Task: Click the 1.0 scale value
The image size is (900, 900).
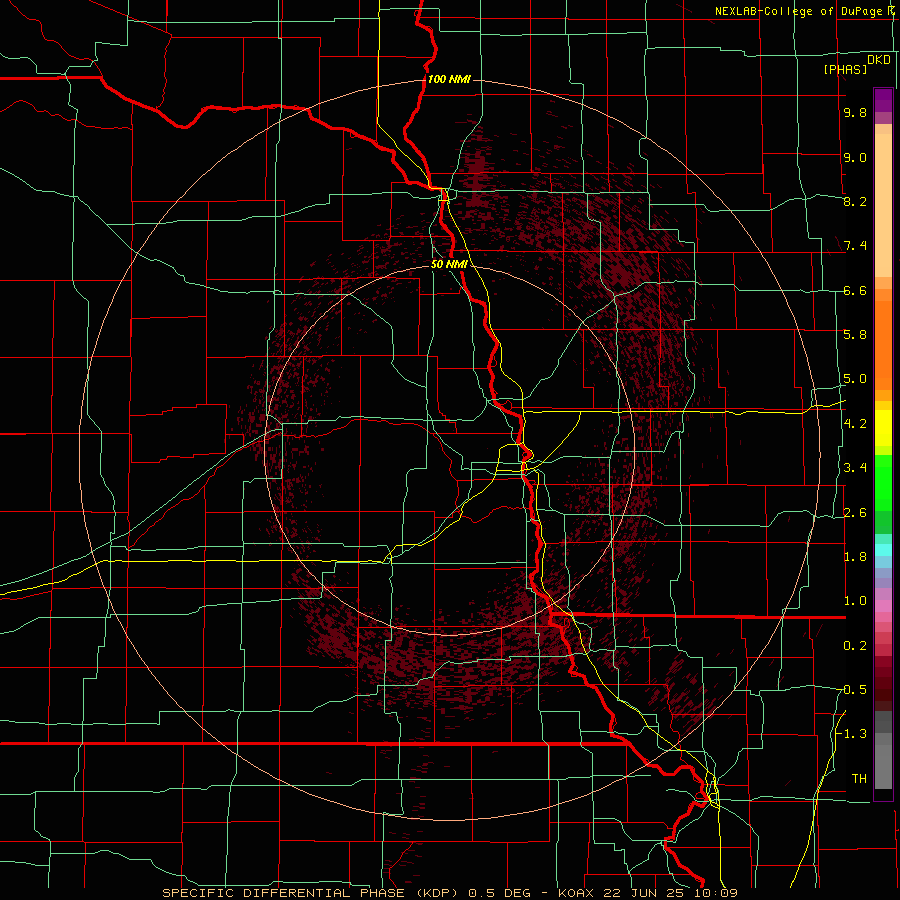Action: pyautogui.click(x=855, y=601)
